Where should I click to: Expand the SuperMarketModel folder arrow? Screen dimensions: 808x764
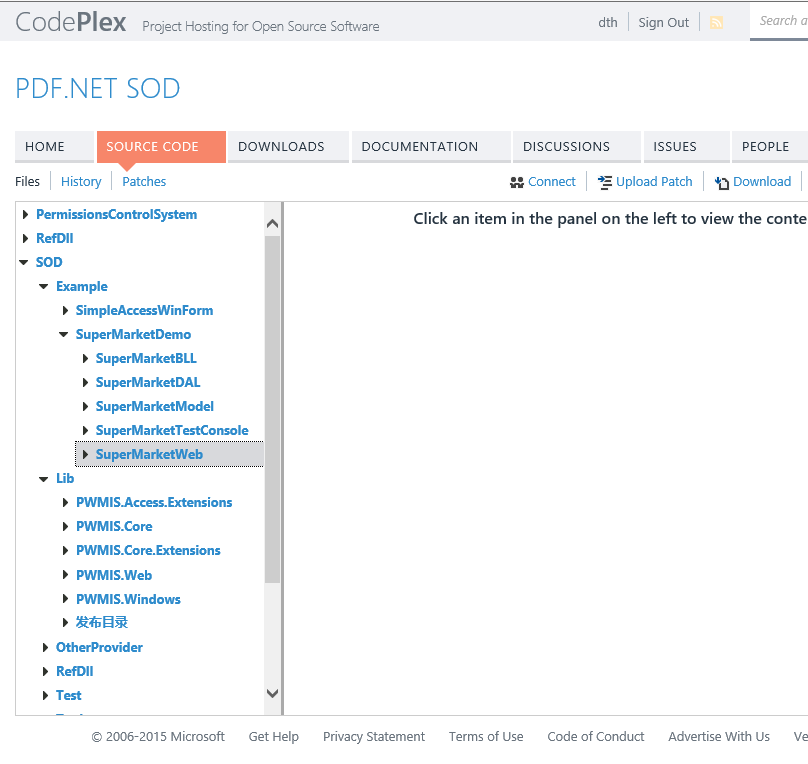pos(85,406)
